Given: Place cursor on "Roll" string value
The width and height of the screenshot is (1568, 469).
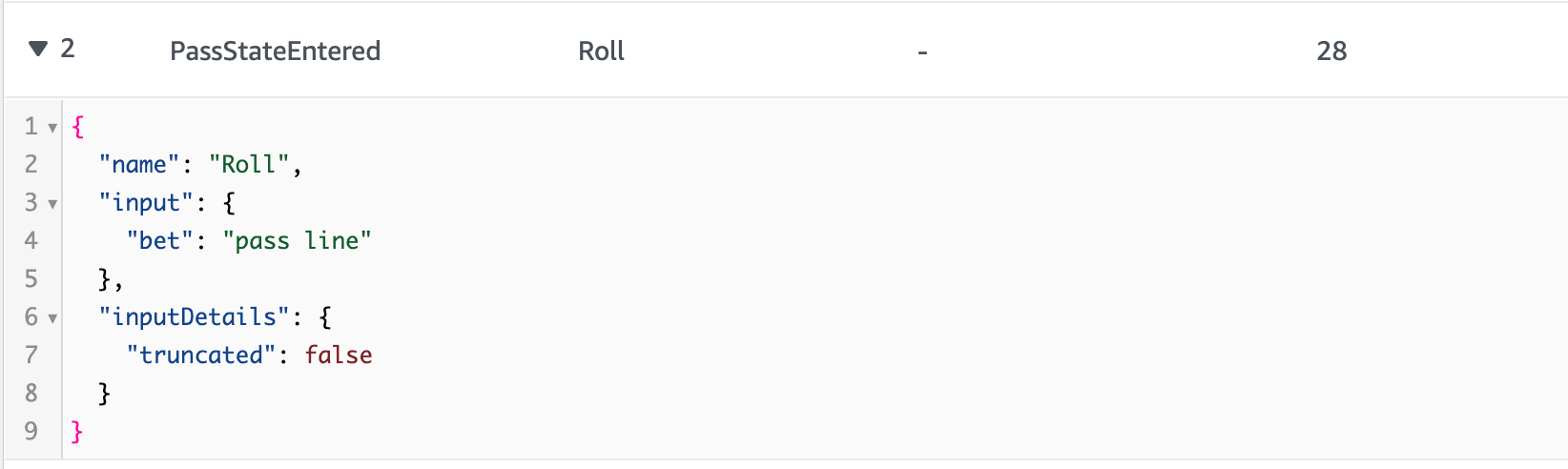Looking at the screenshot, I should click(x=249, y=165).
